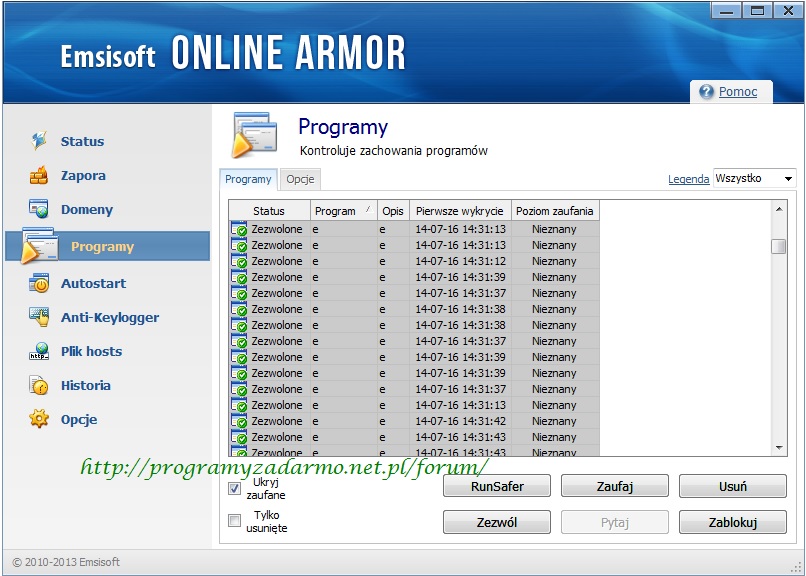The width and height of the screenshot is (806, 576).
Task: Uncheck the Ukryj zaufane checkbox
Action: click(x=235, y=489)
